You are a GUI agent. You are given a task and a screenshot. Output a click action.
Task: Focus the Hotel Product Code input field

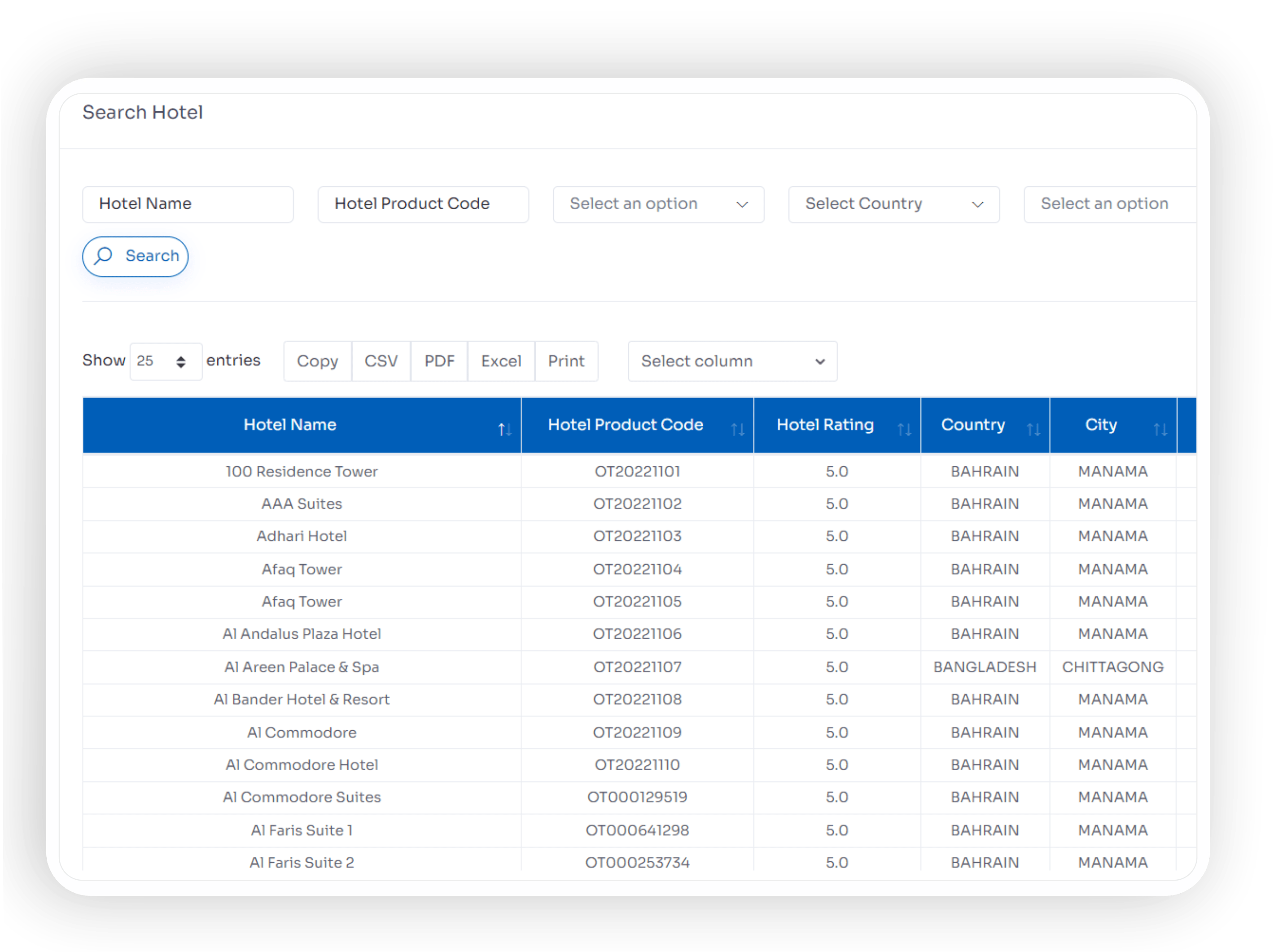click(x=424, y=205)
